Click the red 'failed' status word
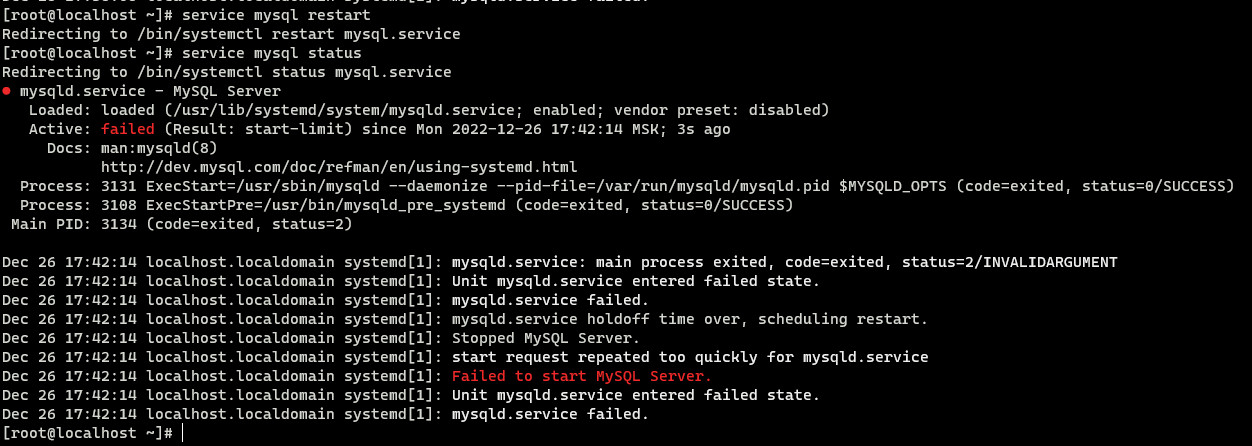The height and width of the screenshot is (446, 1252). [128, 129]
